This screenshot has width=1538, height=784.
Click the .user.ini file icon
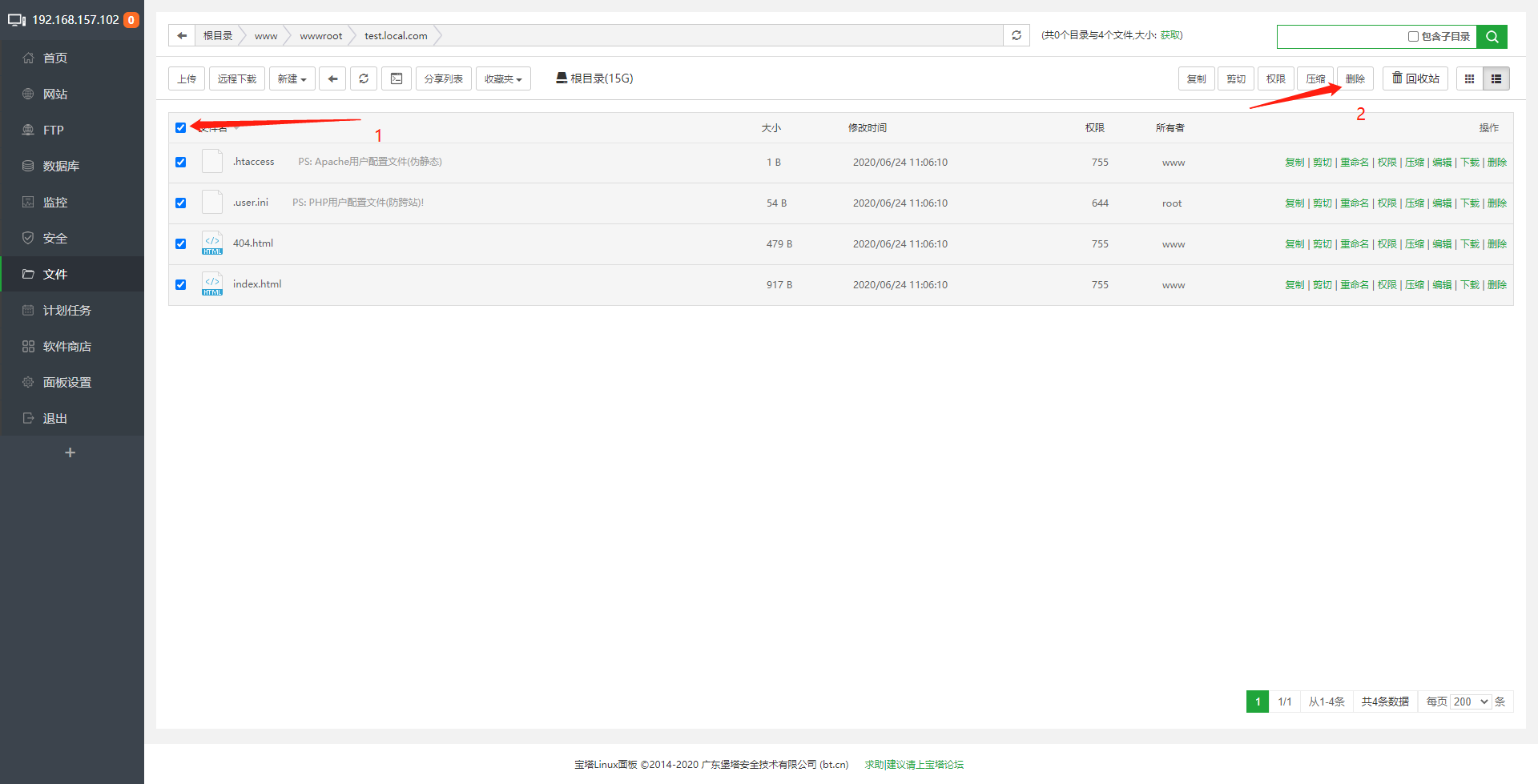click(x=212, y=203)
